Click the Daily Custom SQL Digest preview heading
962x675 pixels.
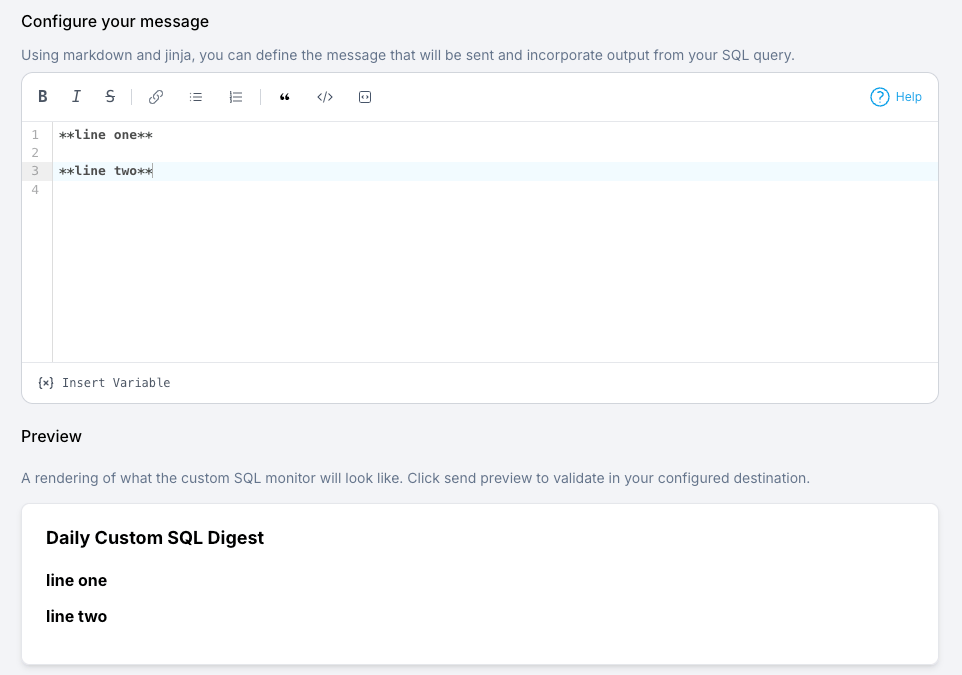[x=155, y=538]
